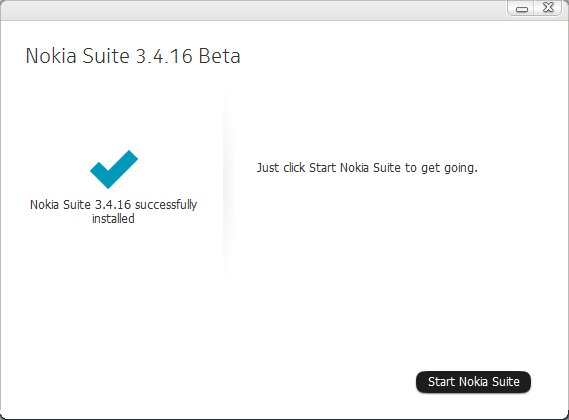Click the successfully installed status message
The width and height of the screenshot is (569, 420).
pyautogui.click(x=113, y=212)
